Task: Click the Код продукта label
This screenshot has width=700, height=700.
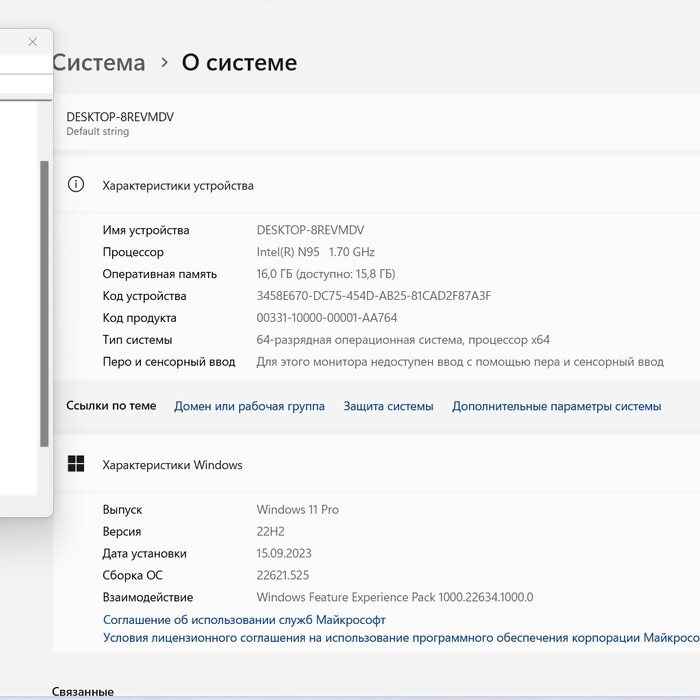Action: click(139, 318)
